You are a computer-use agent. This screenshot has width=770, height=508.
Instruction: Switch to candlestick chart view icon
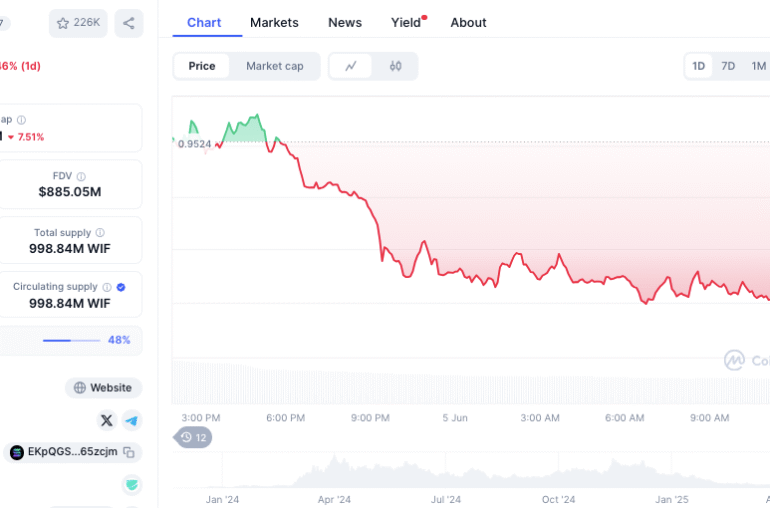point(395,66)
